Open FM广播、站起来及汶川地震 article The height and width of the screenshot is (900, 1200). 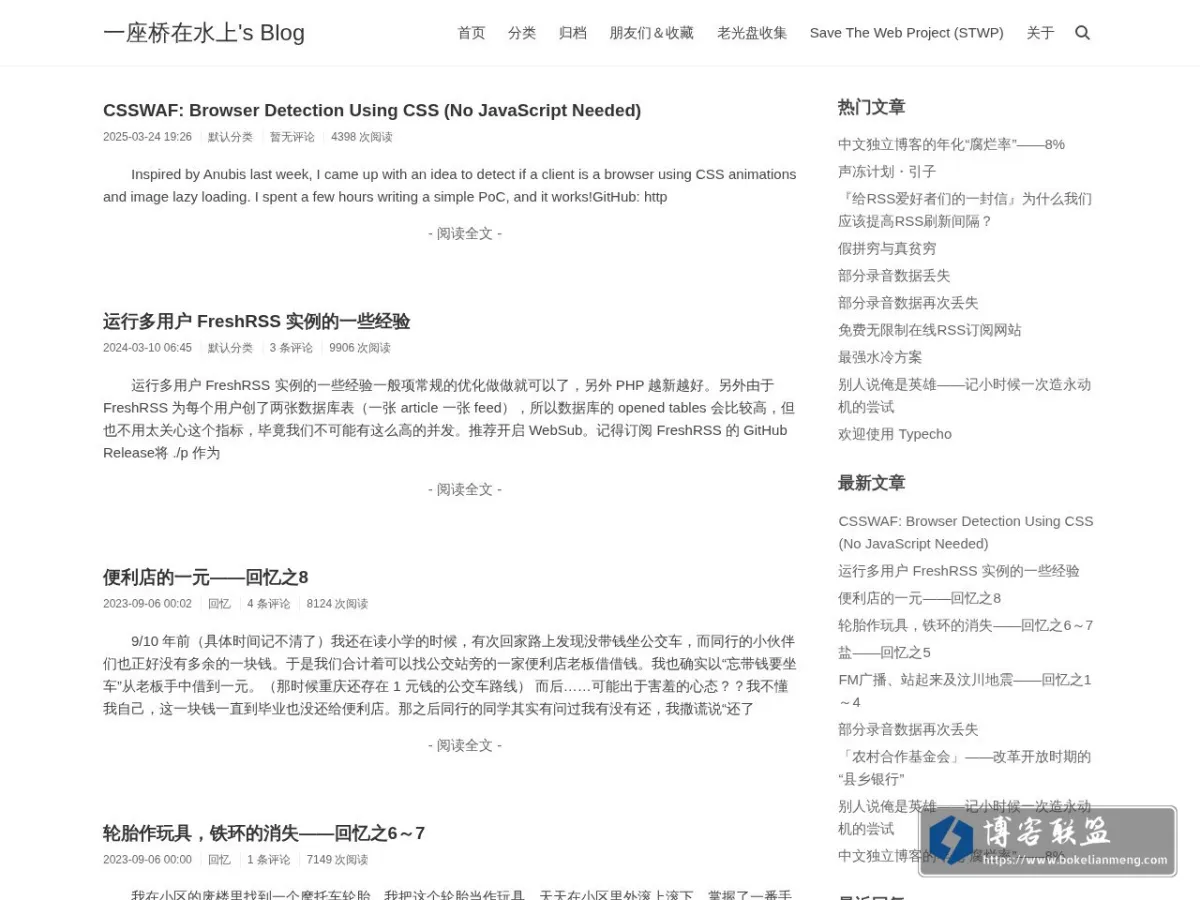tap(965, 690)
